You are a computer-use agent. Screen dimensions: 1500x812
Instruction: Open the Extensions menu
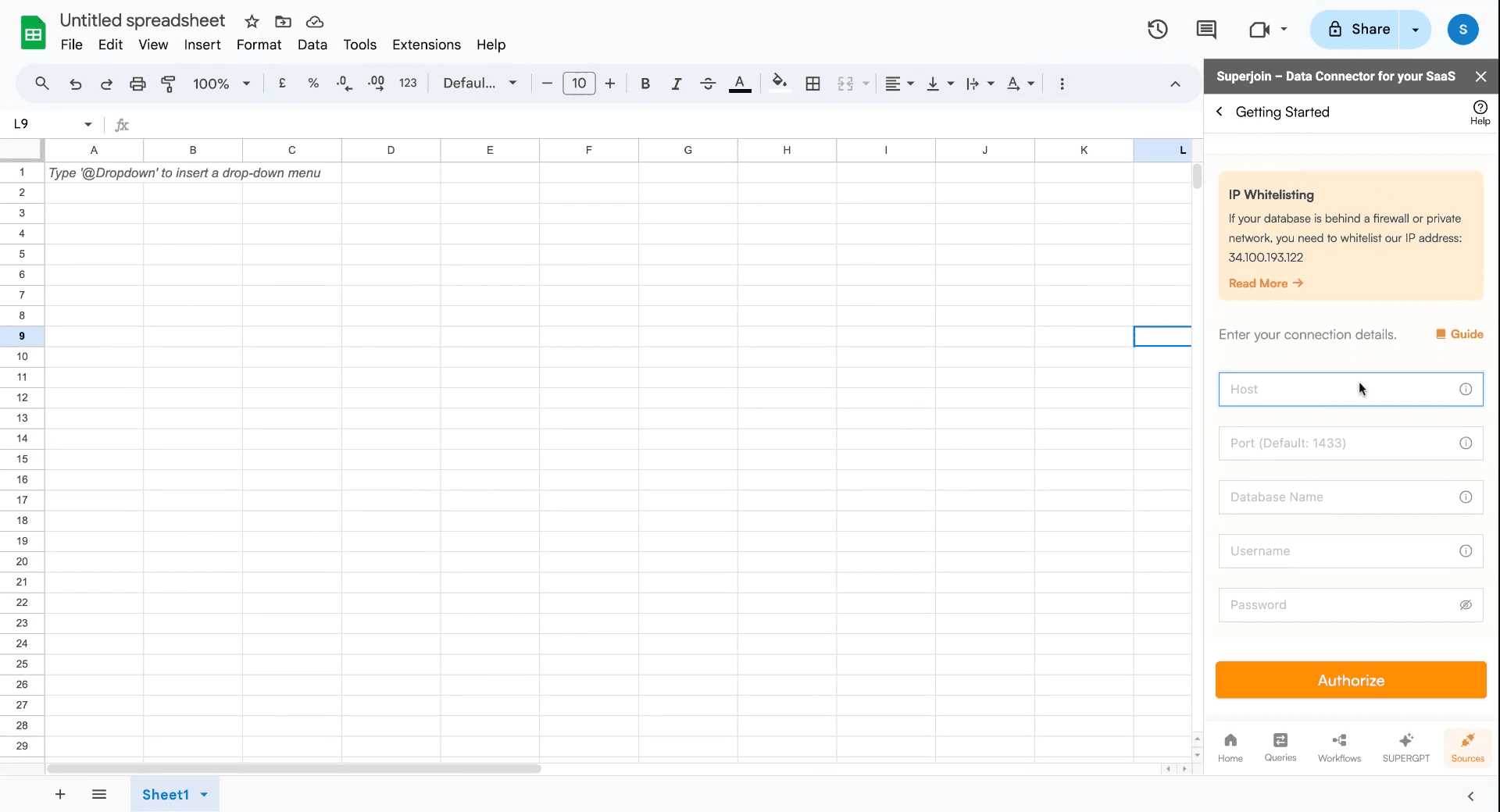pos(427,45)
